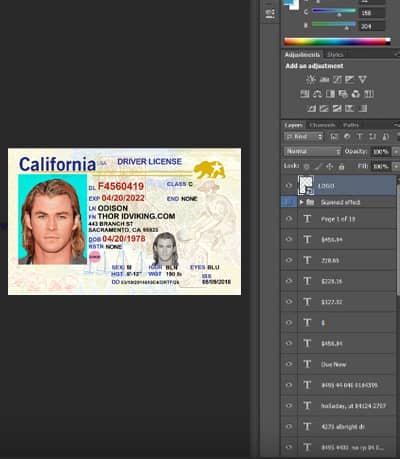Screen dimensions: 400x459
Task: Add a Vibrance adjustment layer
Action: 362,79
